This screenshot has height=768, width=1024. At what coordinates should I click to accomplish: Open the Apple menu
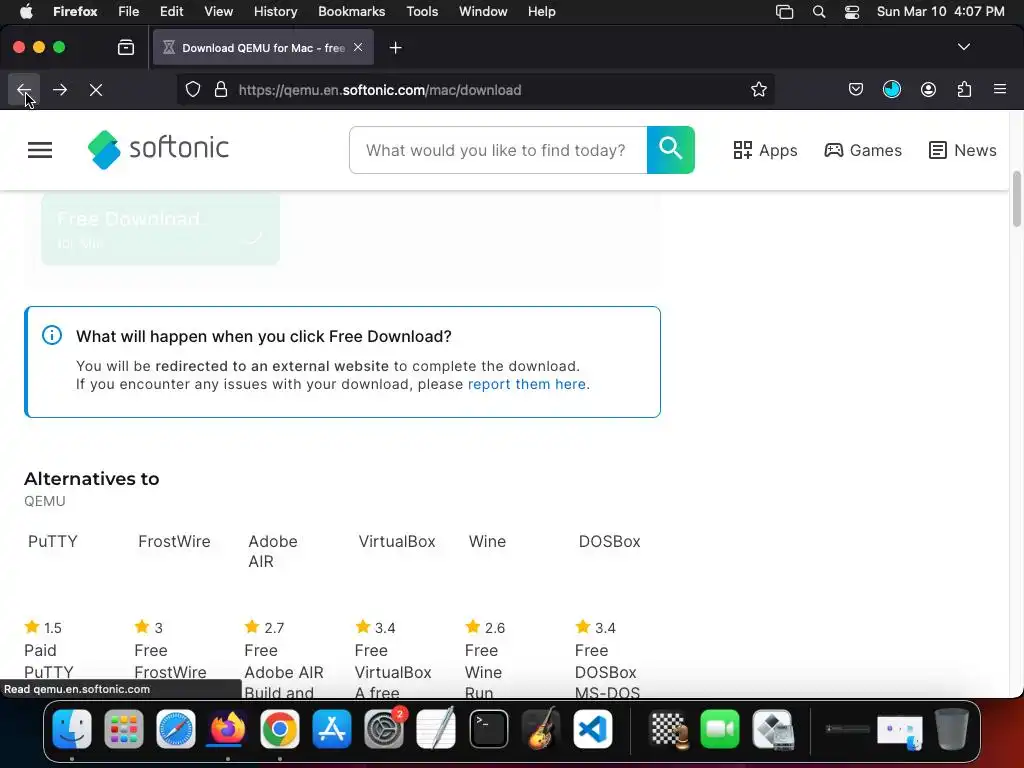coord(25,11)
